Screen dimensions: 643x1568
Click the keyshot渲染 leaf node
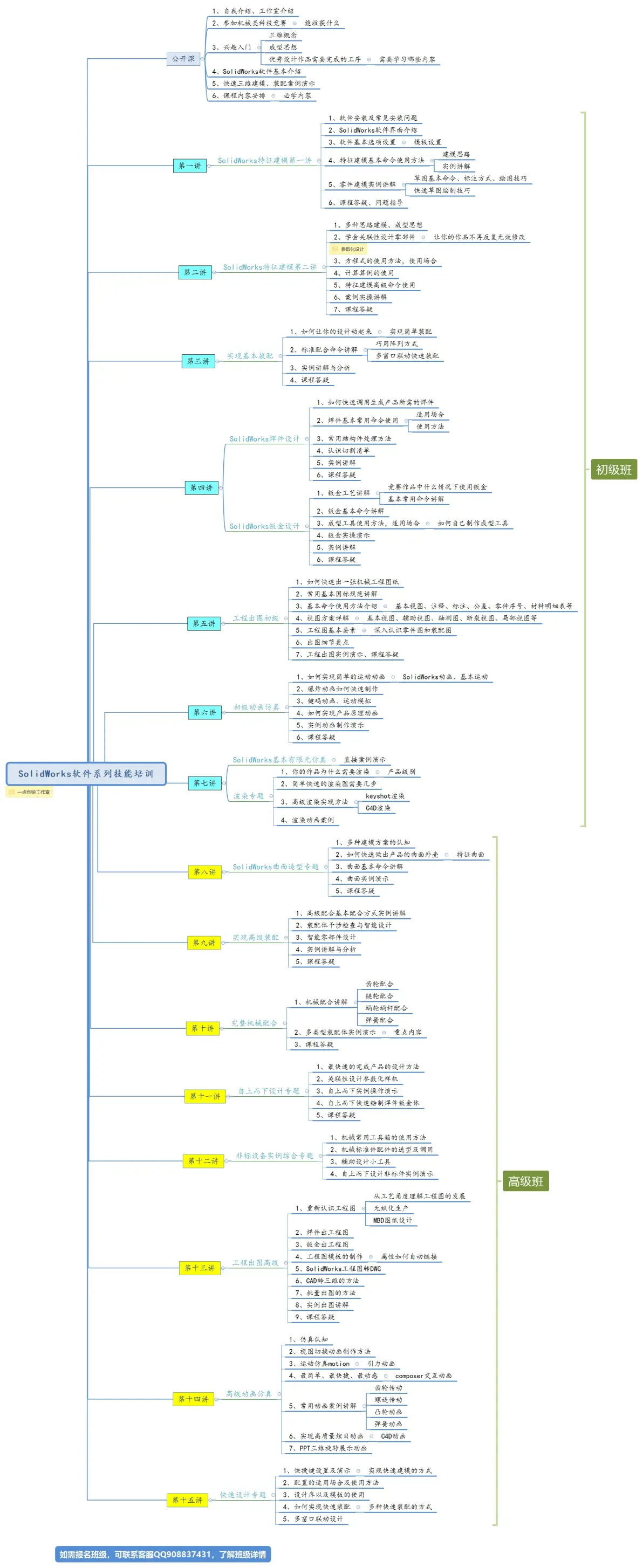[x=385, y=796]
